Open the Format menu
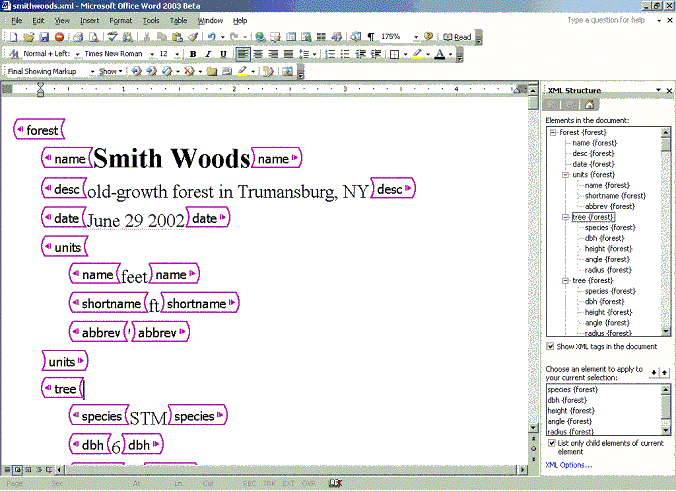Image resolution: width=676 pixels, height=492 pixels. [120, 20]
